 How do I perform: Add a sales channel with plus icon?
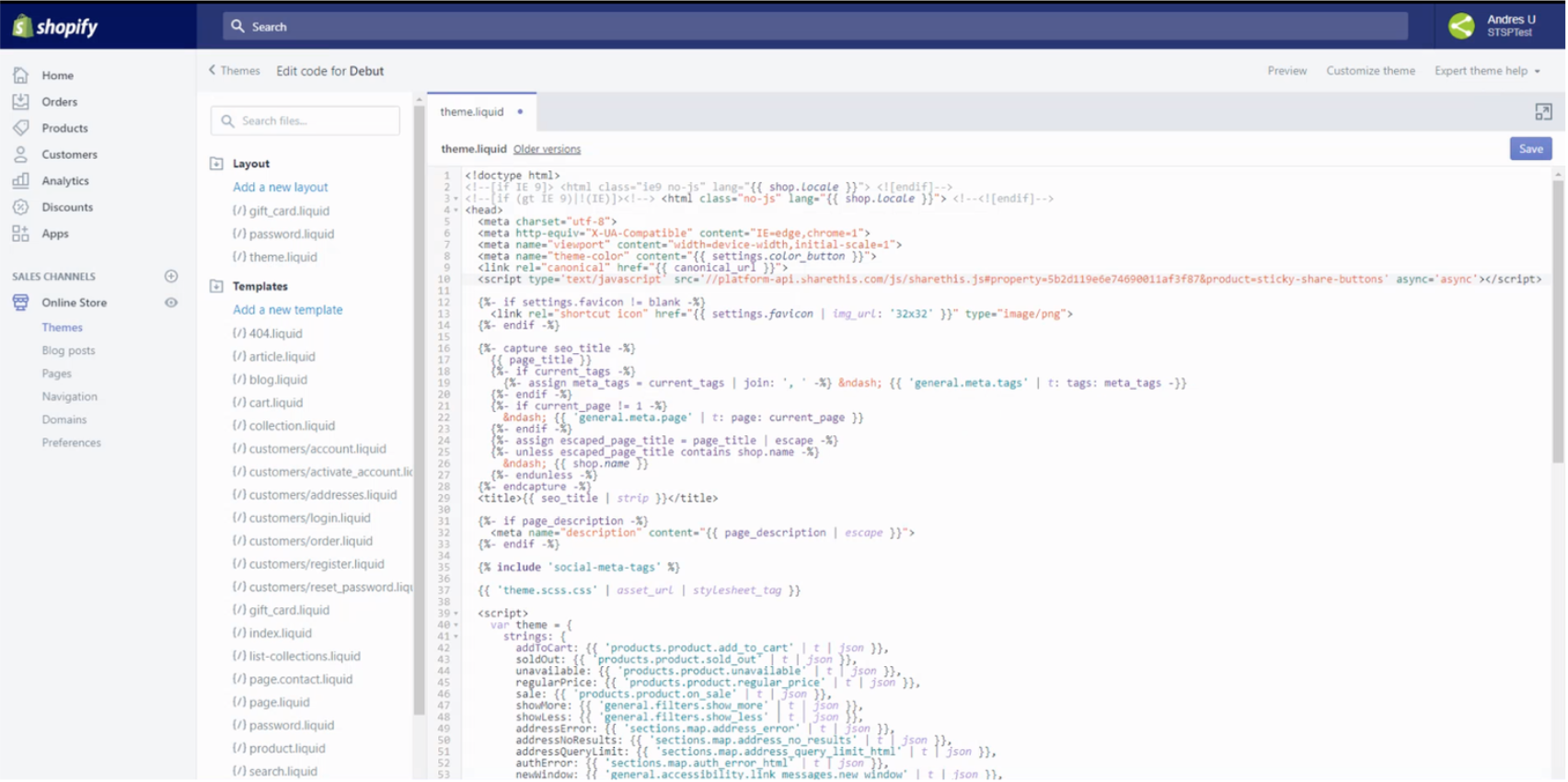point(171,276)
